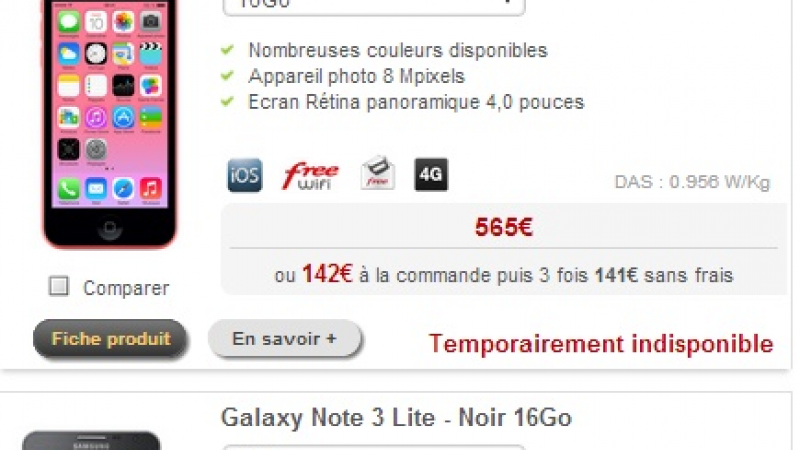Click green checkmark beside Ecran Rétina panoramique
This screenshot has height=450, width=800.
pos(227,102)
